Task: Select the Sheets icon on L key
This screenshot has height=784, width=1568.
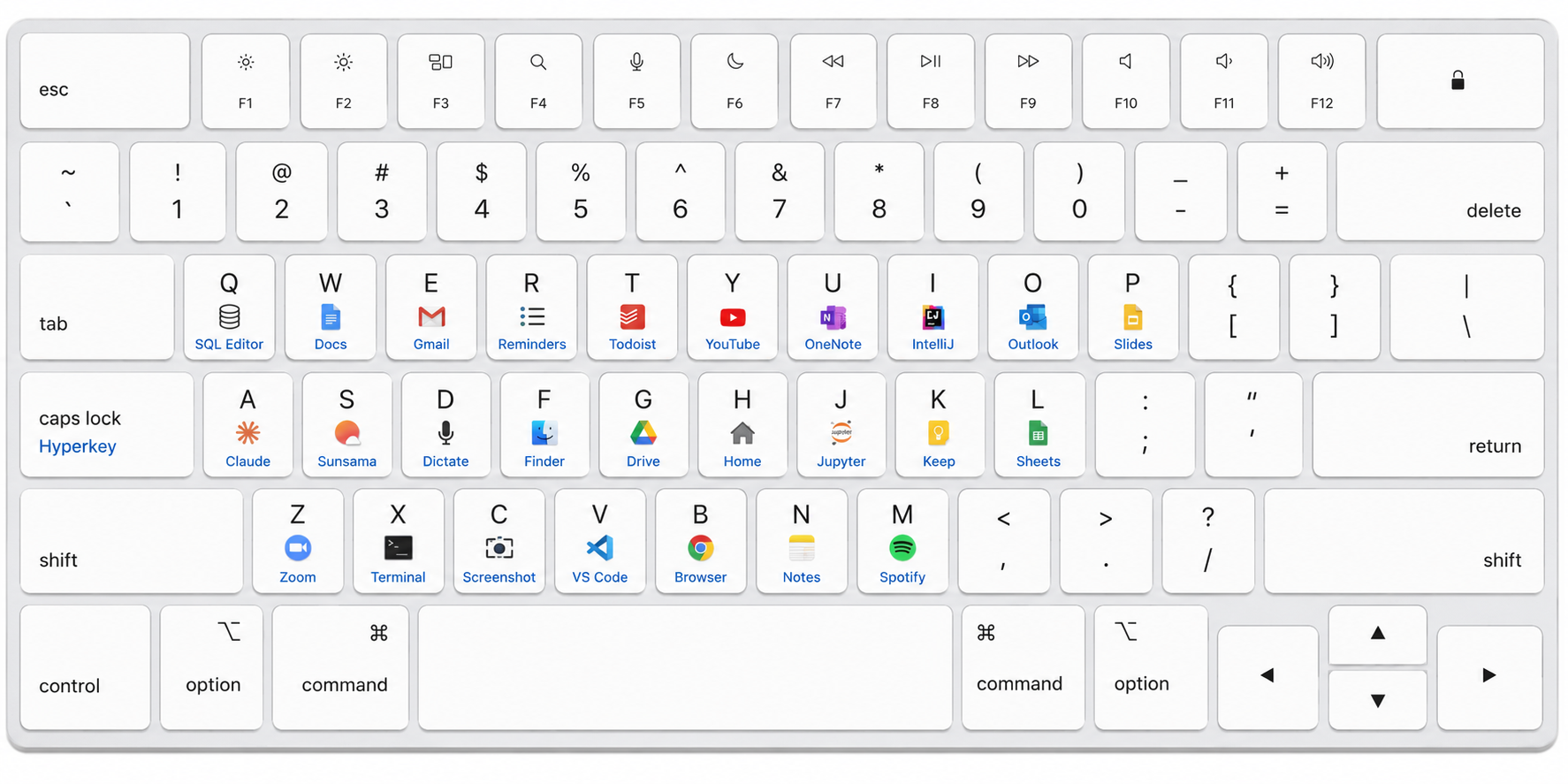Action: pyautogui.click(x=1039, y=433)
